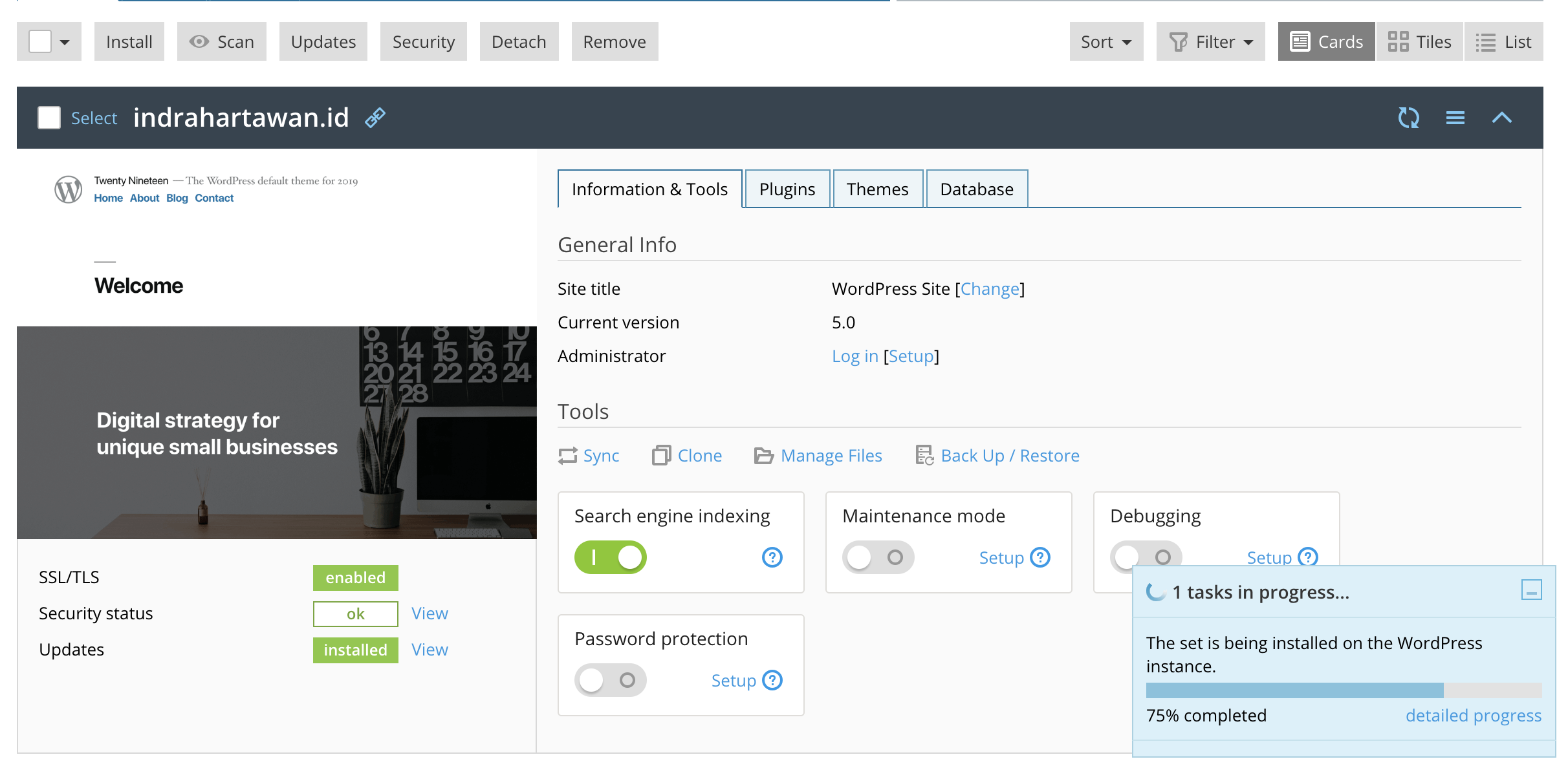Open help icon for Maintenance mode
Image resolution: width=1568 pixels, height=768 pixels.
(1040, 557)
